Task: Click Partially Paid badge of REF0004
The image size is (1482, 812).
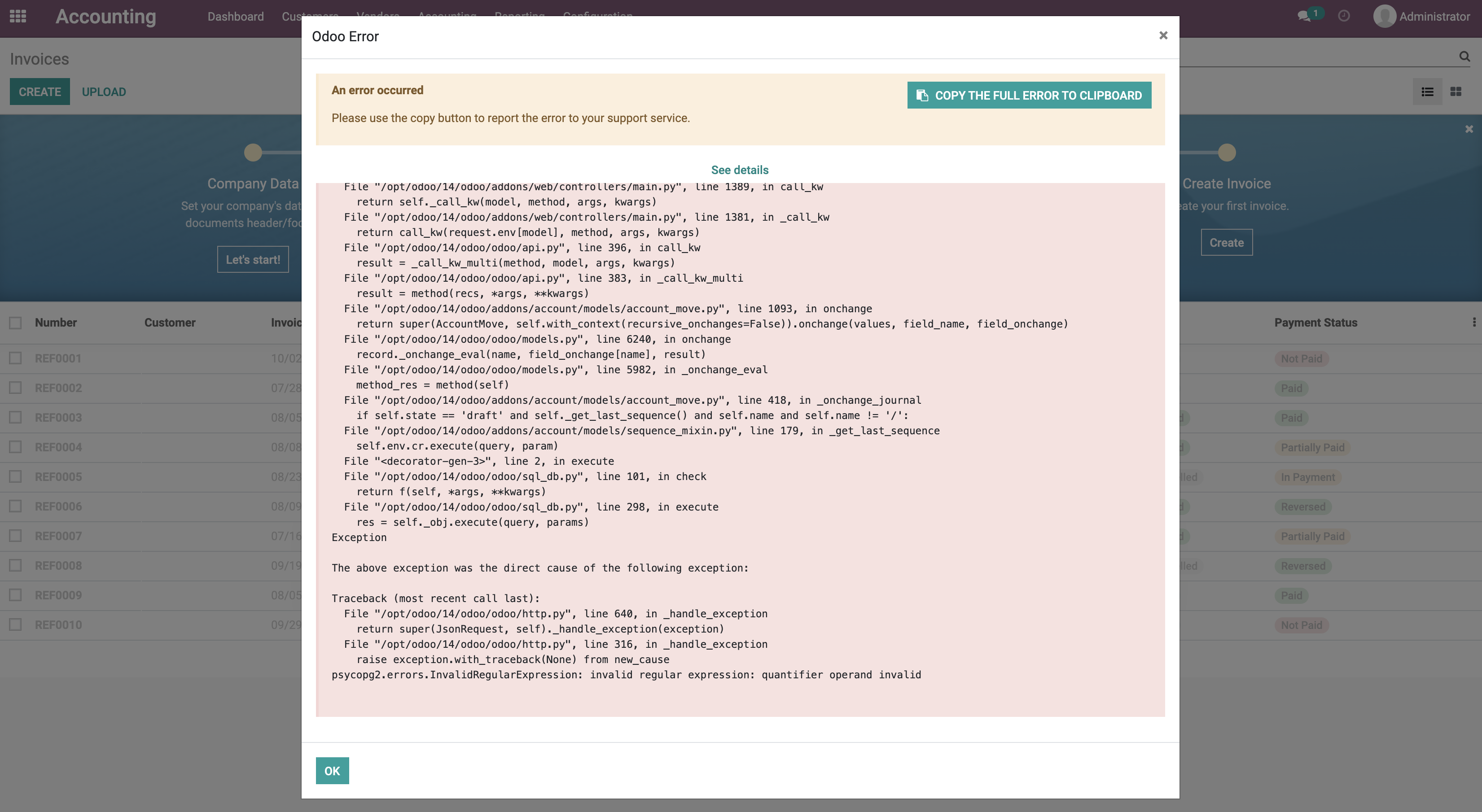Action: 1312,447
